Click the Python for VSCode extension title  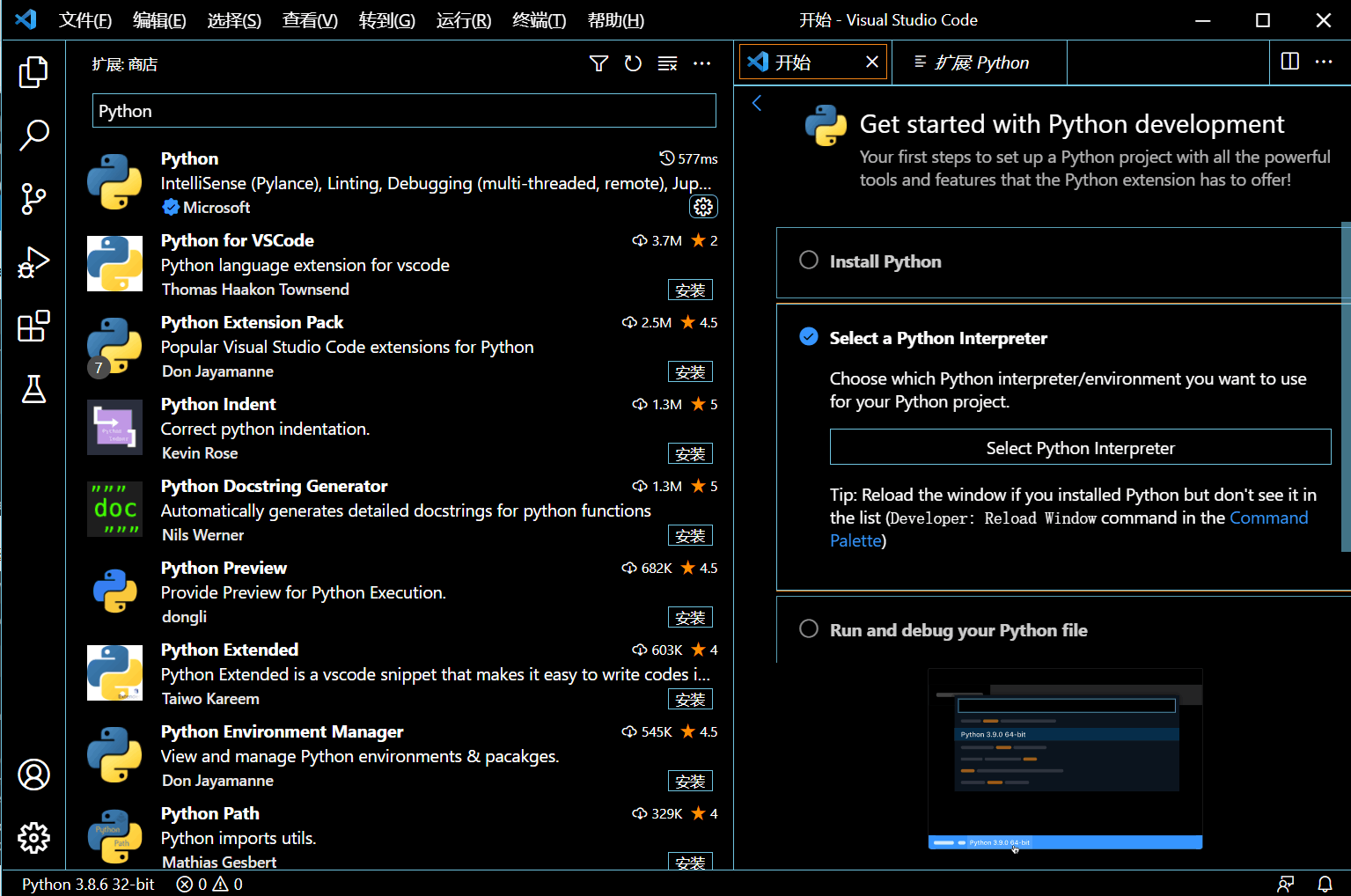click(238, 240)
